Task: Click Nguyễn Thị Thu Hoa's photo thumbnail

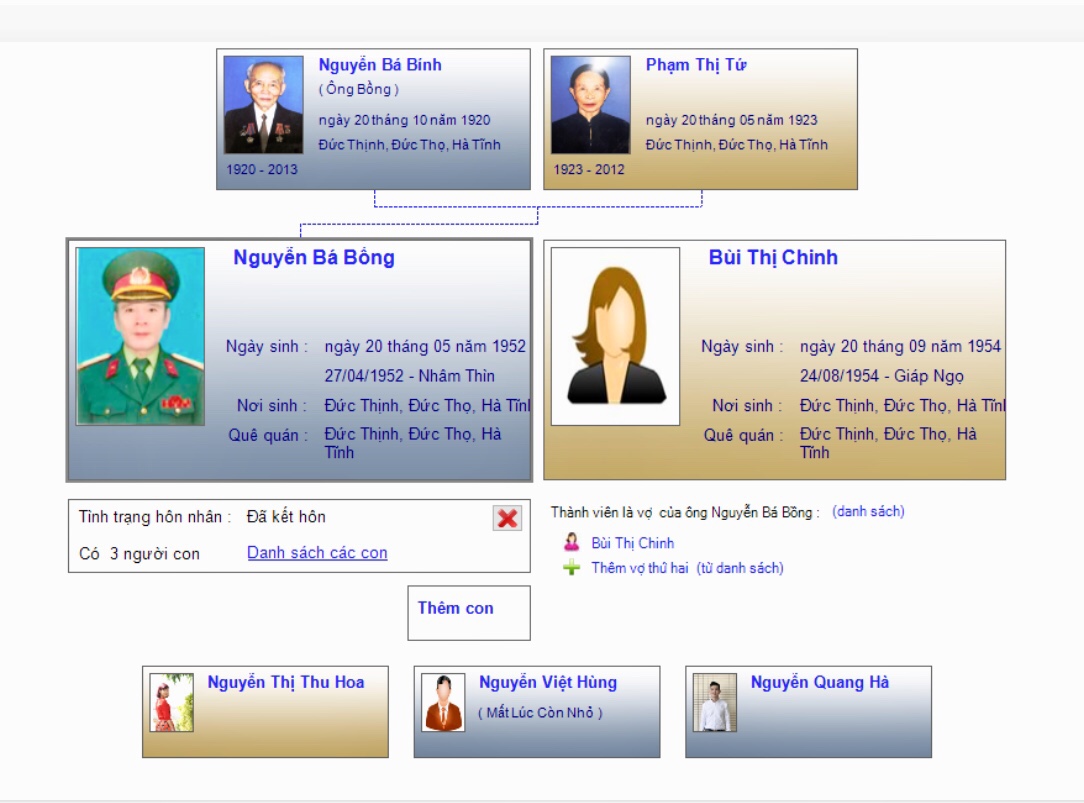Action: [x=171, y=703]
